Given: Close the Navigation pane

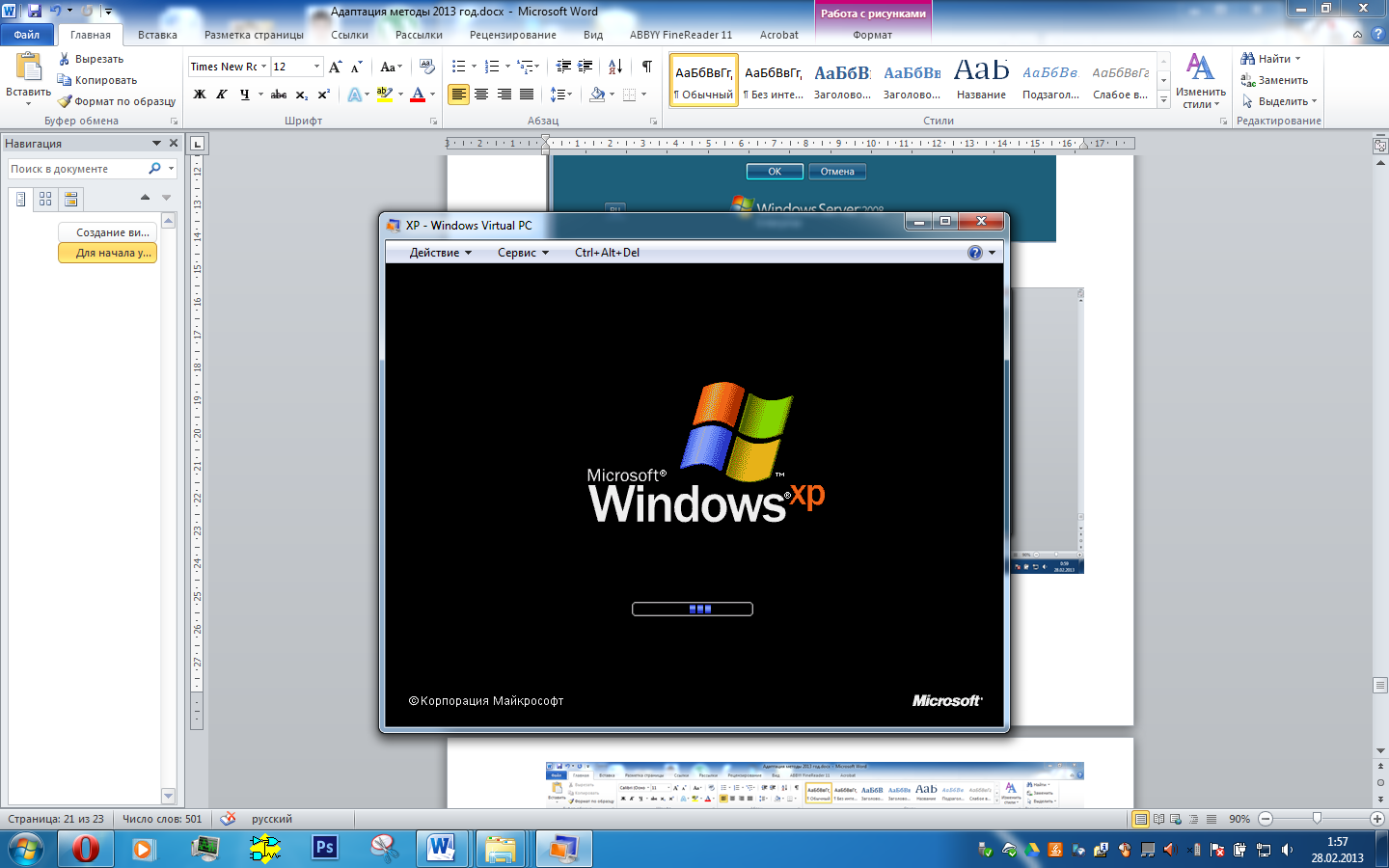Looking at the screenshot, I should coord(174,143).
